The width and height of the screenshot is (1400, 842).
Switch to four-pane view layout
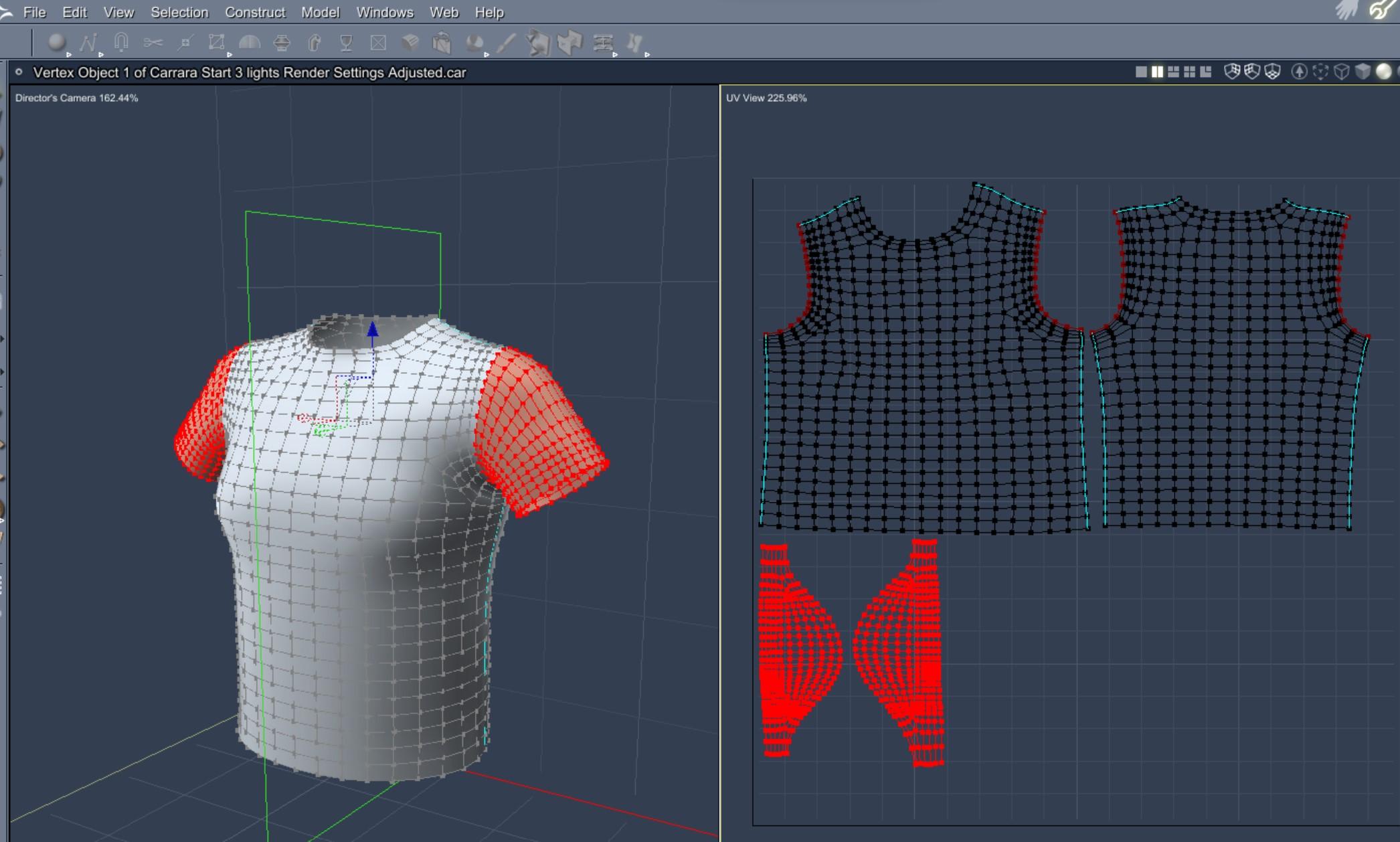coord(1189,72)
